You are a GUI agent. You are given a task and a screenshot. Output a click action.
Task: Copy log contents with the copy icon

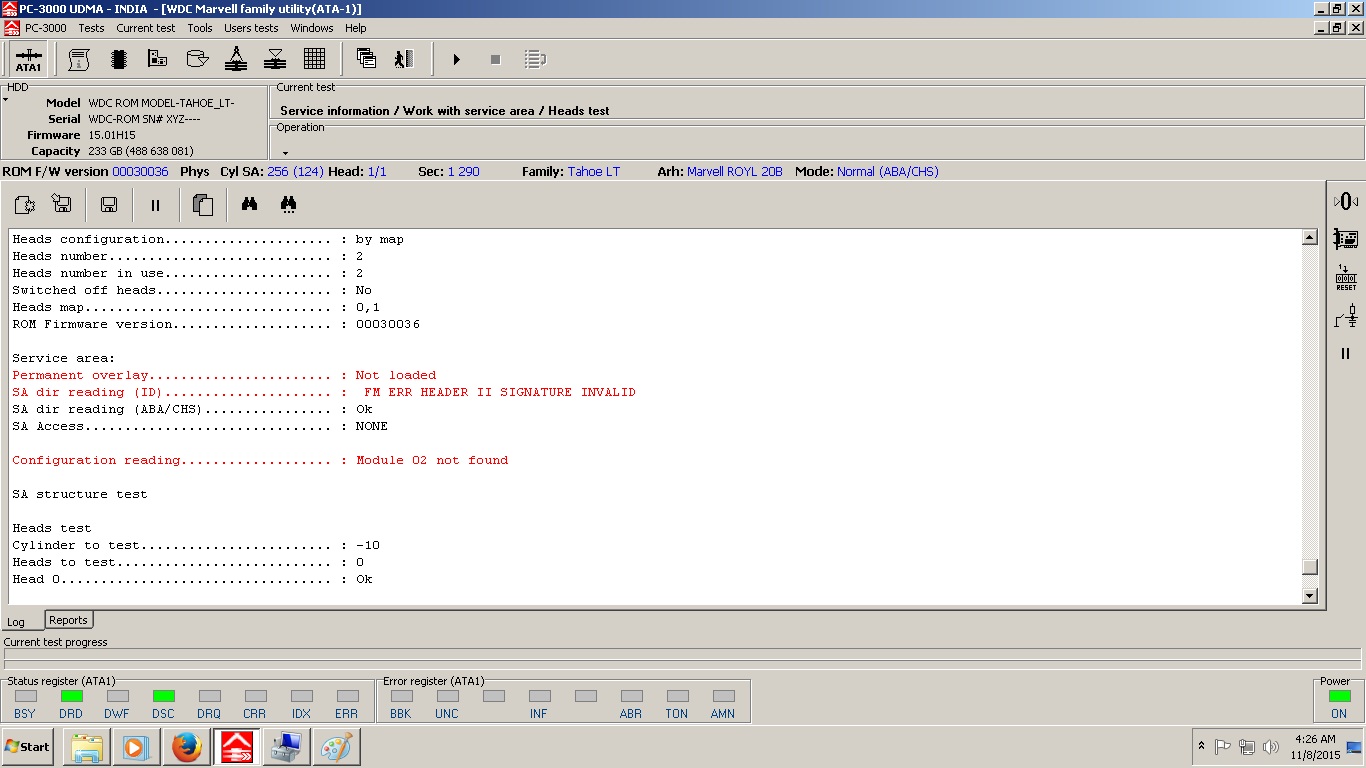click(x=203, y=205)
